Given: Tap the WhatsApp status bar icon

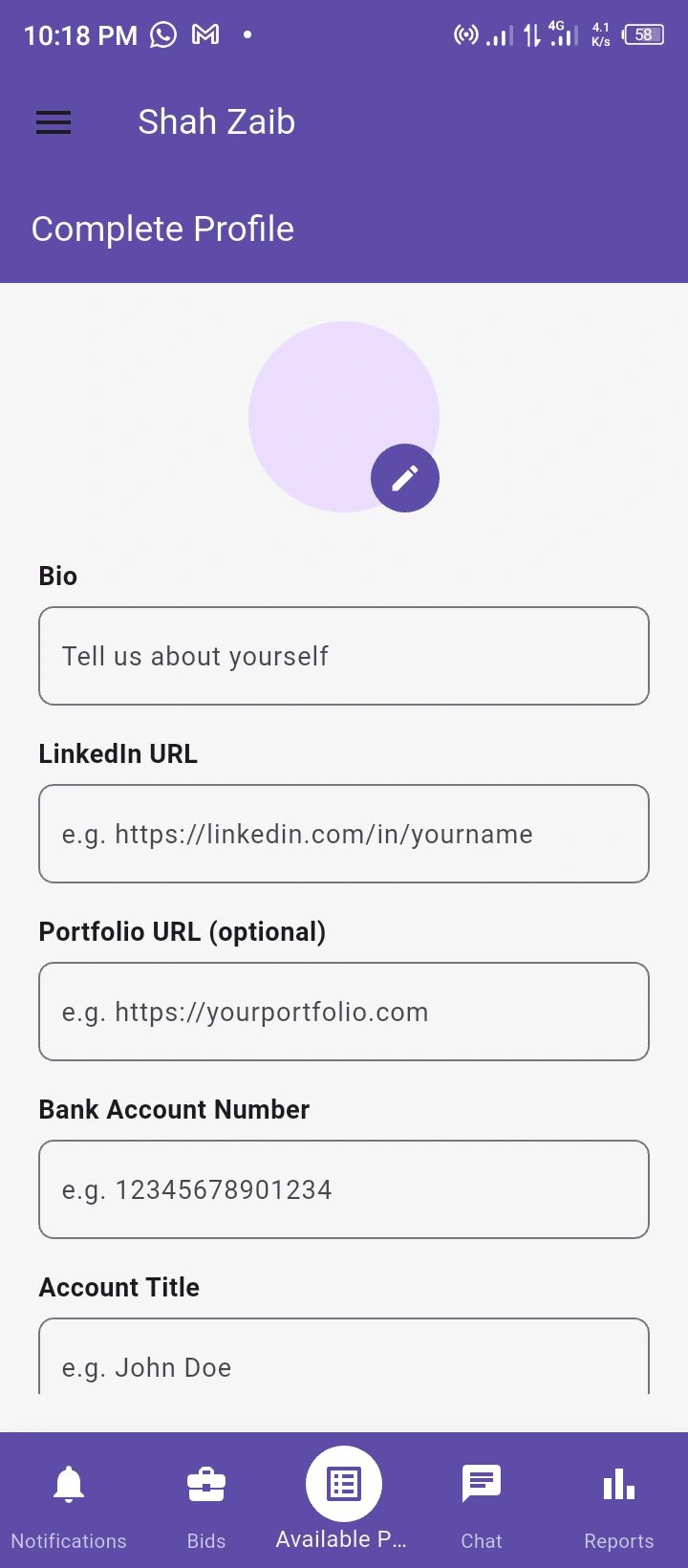Looking at the screenshot, I should pos(163,35).
